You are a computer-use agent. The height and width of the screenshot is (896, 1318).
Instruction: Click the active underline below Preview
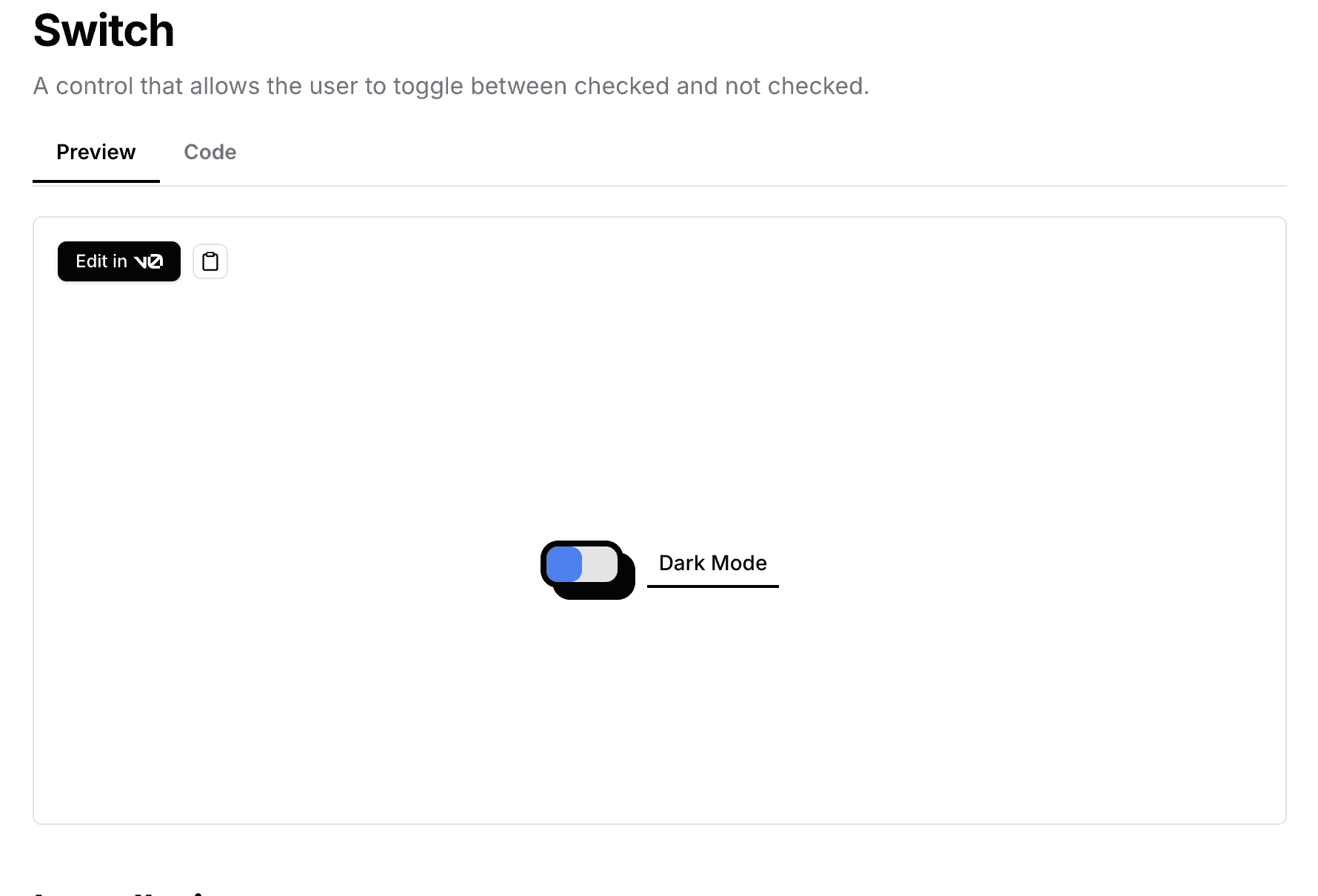coord(96,181)
